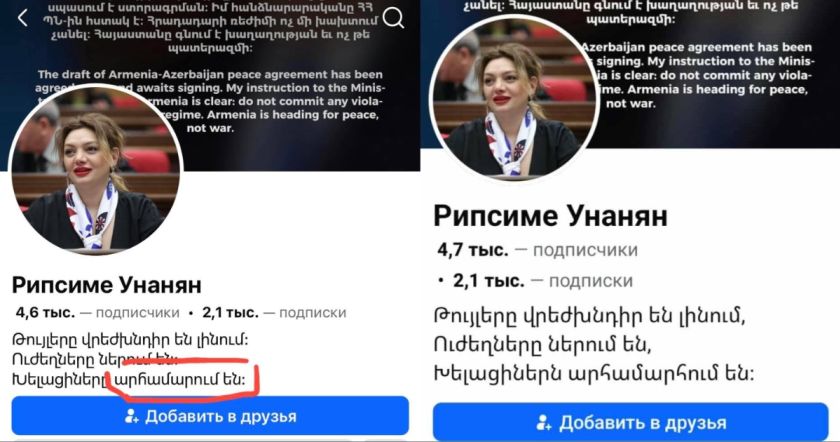Screen dimensions: 840x442
Task: Tap the first line of right Armenian bio
Action: click(589, 316)
